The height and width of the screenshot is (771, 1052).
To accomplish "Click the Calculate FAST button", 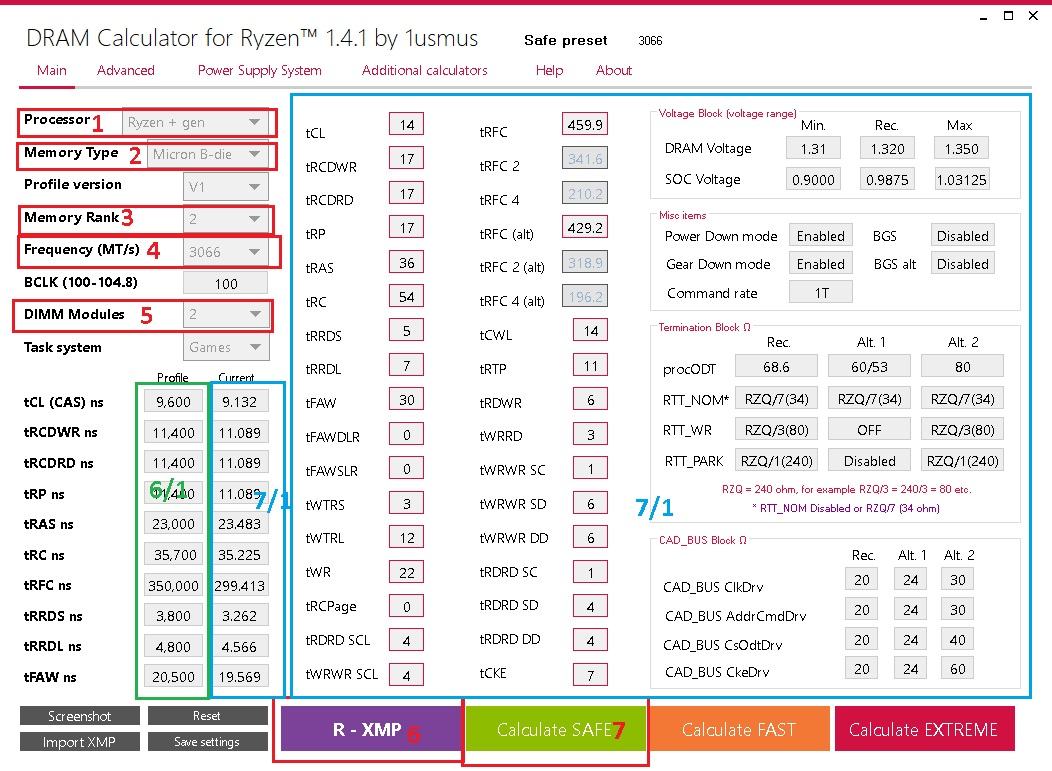I will (x=739, y=729).
